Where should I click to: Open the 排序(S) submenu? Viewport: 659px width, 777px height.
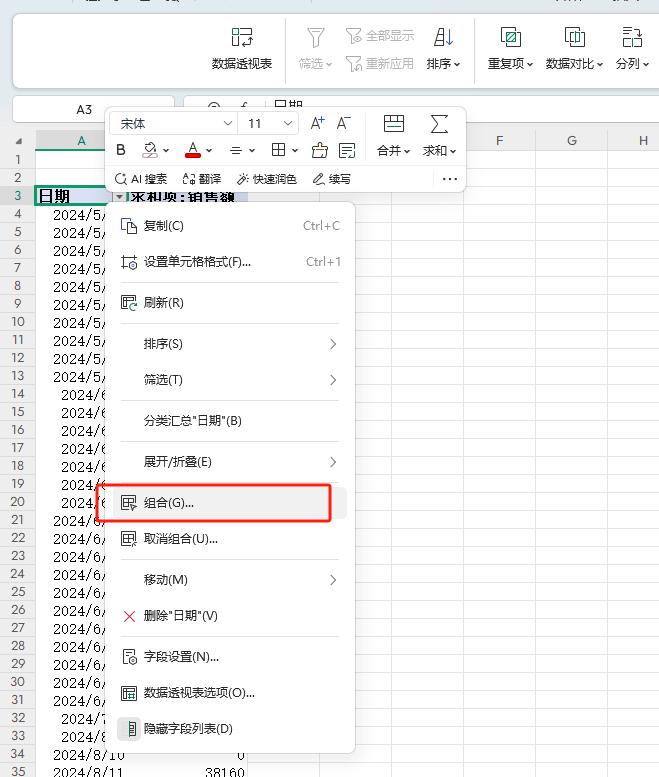point(230,344)
